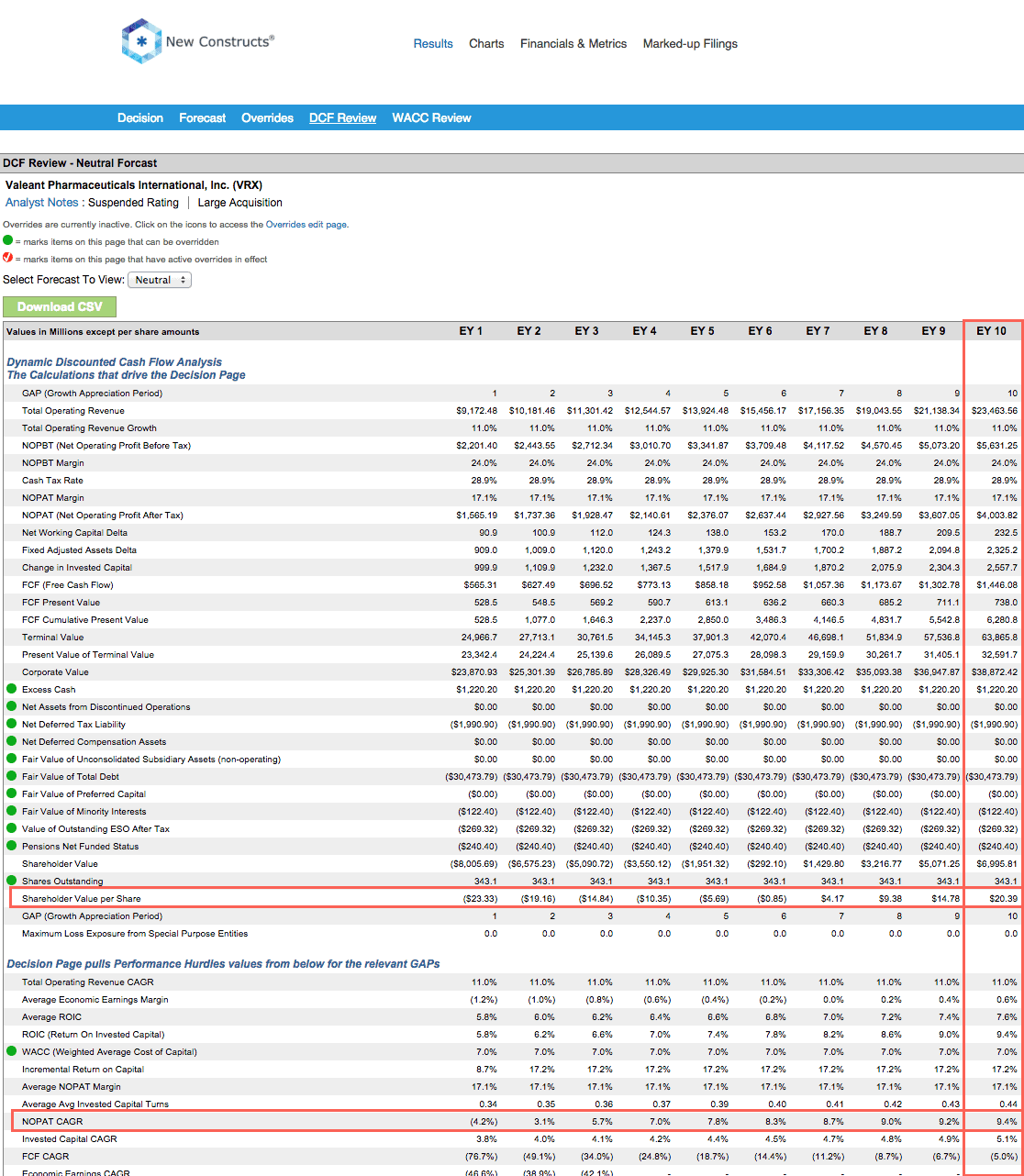Click the Suspended Rating note text

coord(133,203)
